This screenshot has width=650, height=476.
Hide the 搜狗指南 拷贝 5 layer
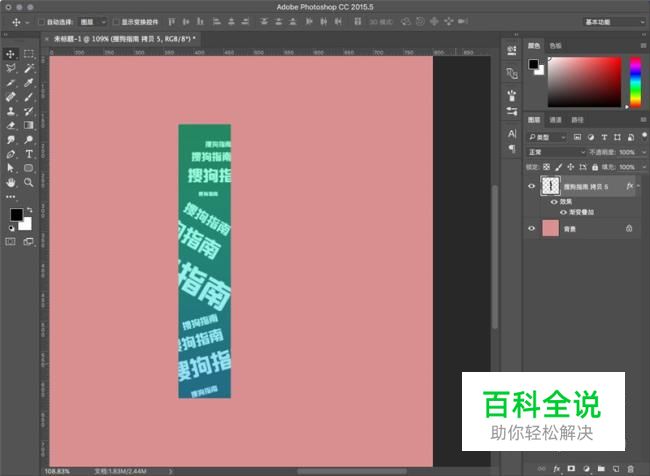[531, 186]
